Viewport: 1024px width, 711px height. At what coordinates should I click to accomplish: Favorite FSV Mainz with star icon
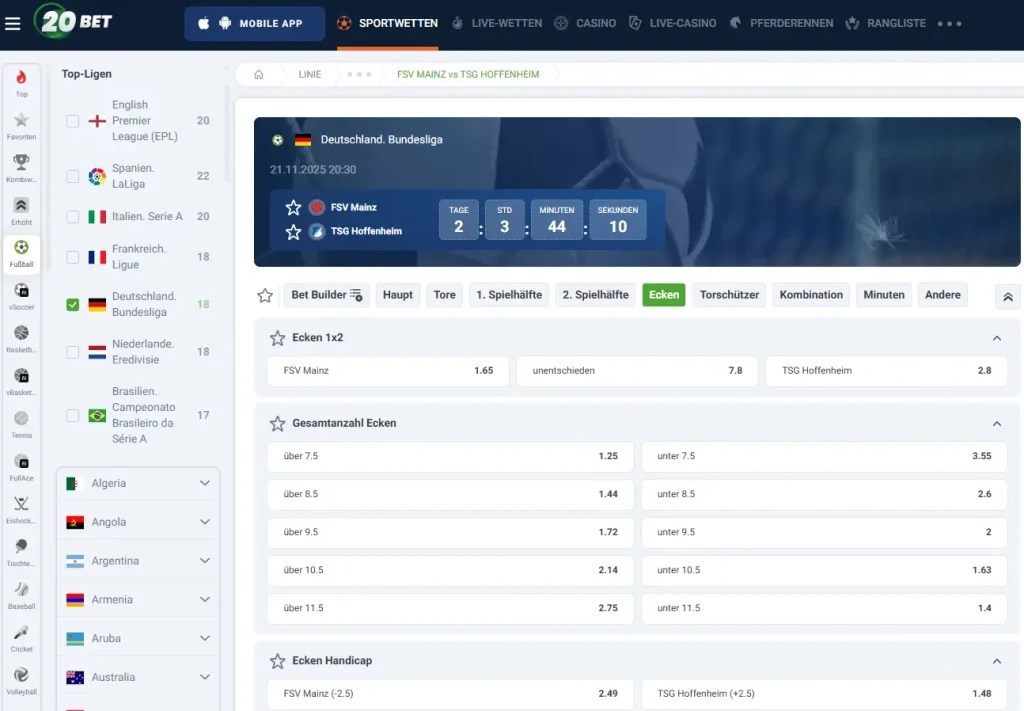tap(293, 207)
